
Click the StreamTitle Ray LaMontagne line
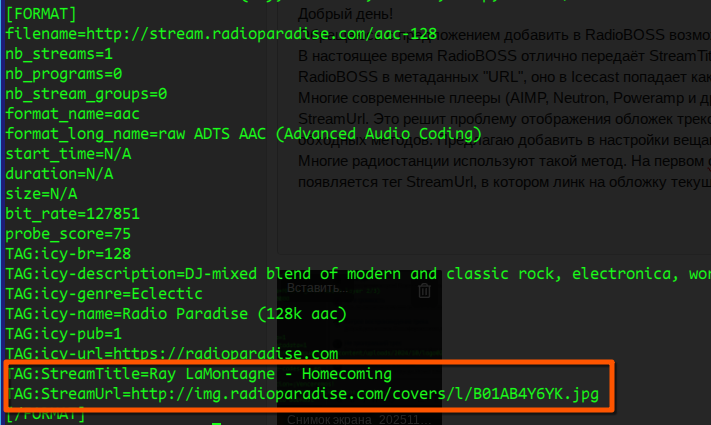200,374
